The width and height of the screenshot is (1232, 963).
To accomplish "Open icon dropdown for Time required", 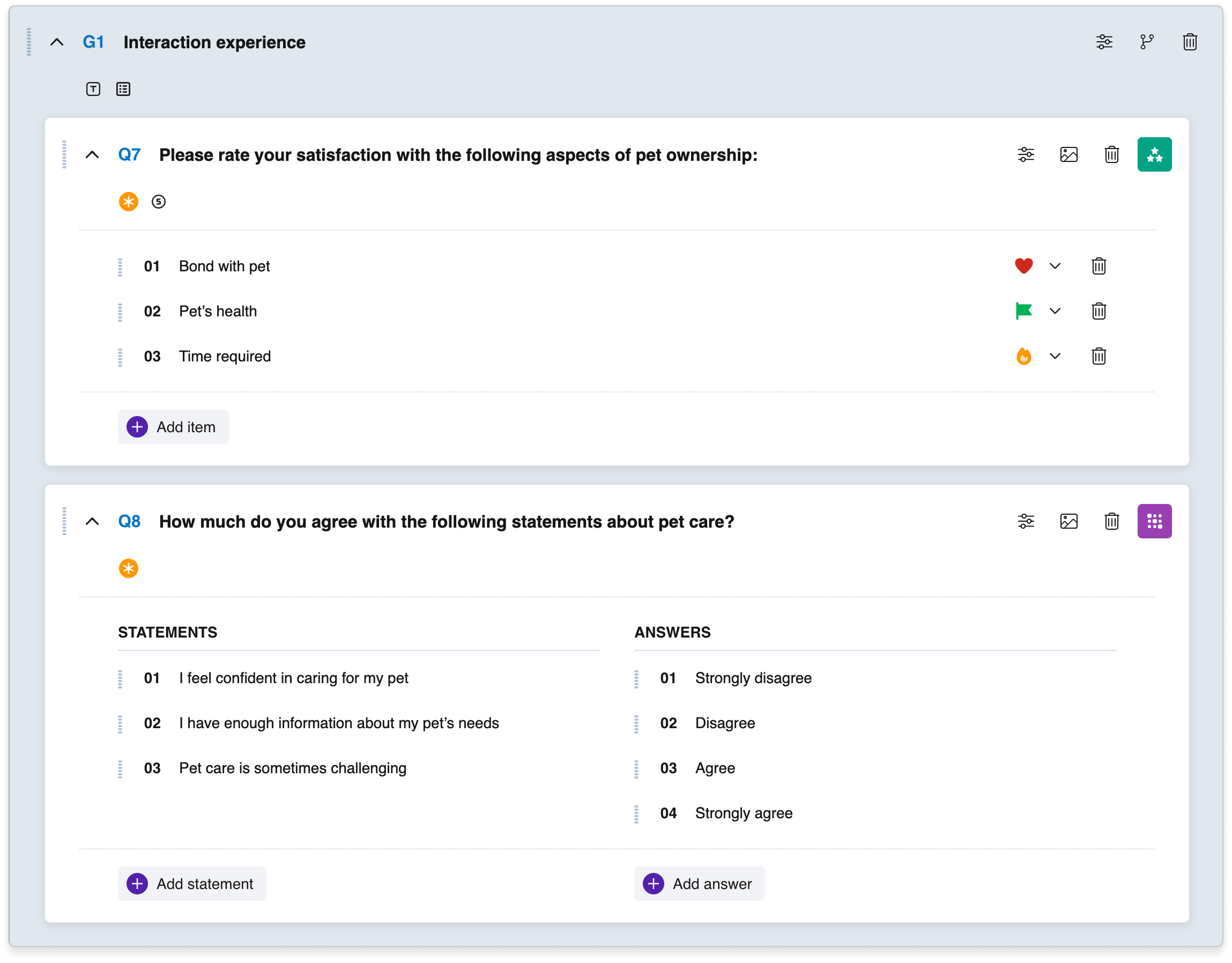I will 1055,356.
